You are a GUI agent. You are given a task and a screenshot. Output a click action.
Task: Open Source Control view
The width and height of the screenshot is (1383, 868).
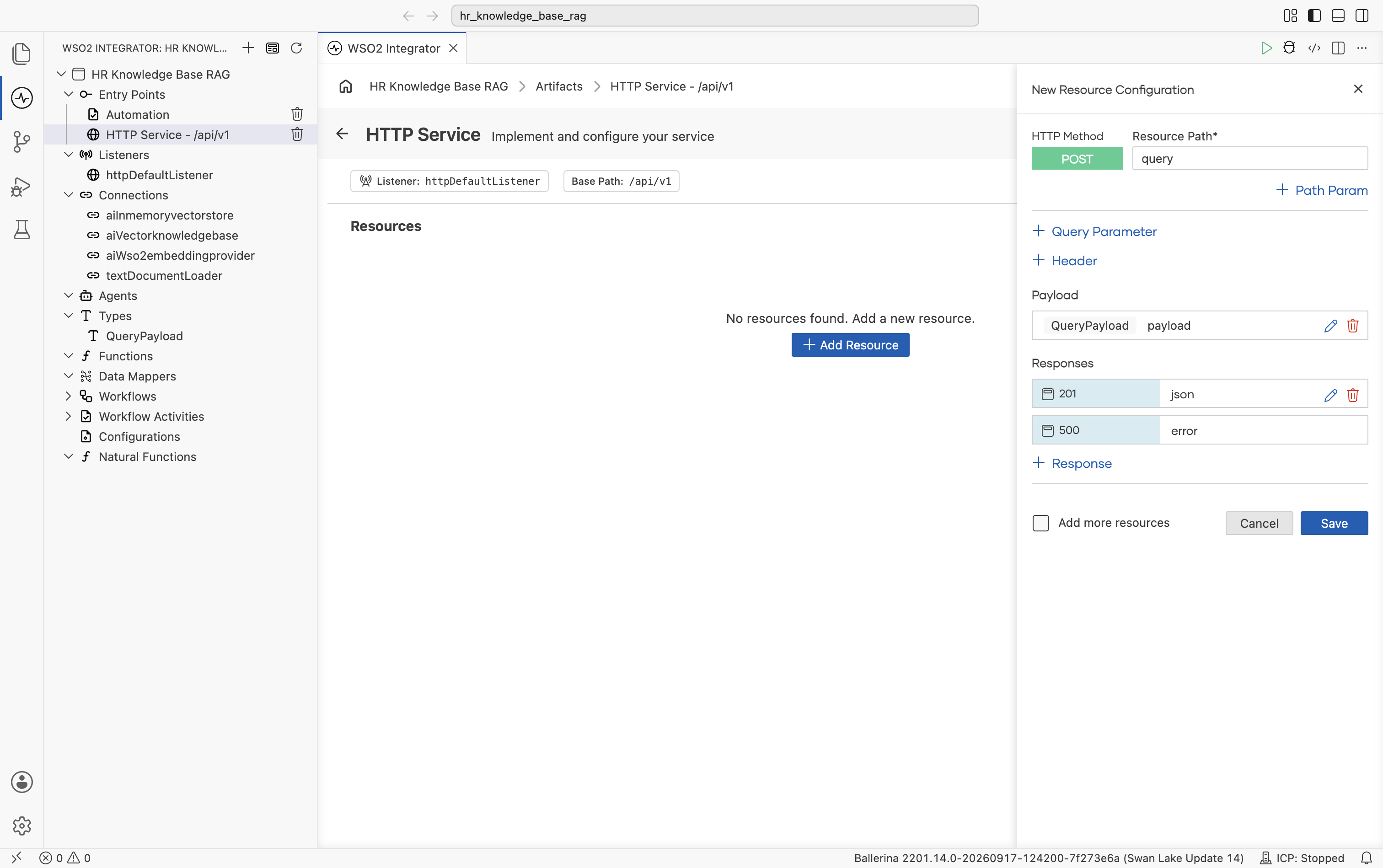(x=22, y=142)
